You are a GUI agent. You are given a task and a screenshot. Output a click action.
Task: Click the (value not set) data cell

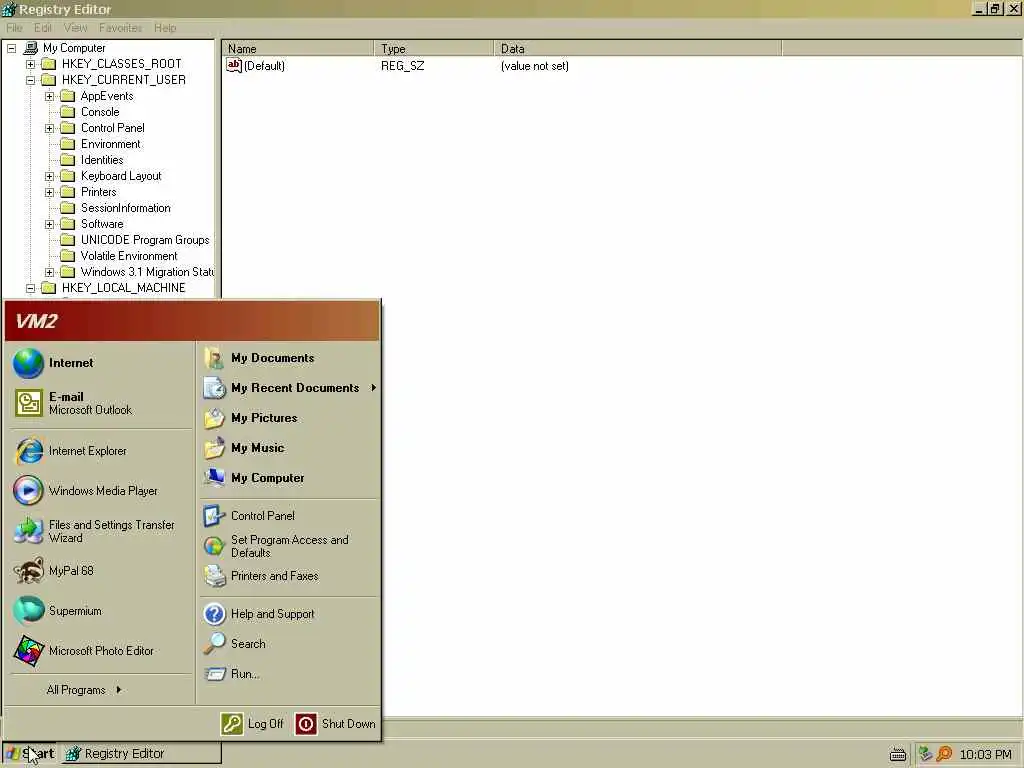click(534, 66)
